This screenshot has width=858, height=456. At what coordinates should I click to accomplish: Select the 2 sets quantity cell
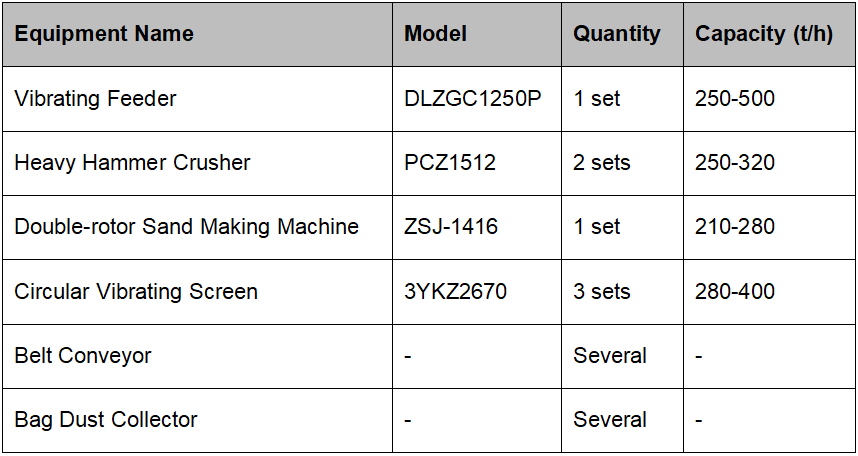coord(602,163)
